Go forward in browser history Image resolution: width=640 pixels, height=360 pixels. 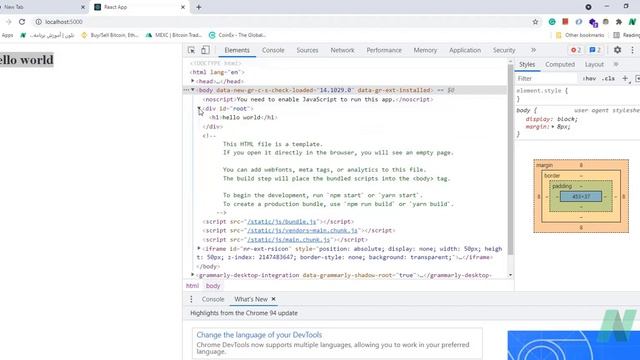pyautogui.click(x=9, y=22)
